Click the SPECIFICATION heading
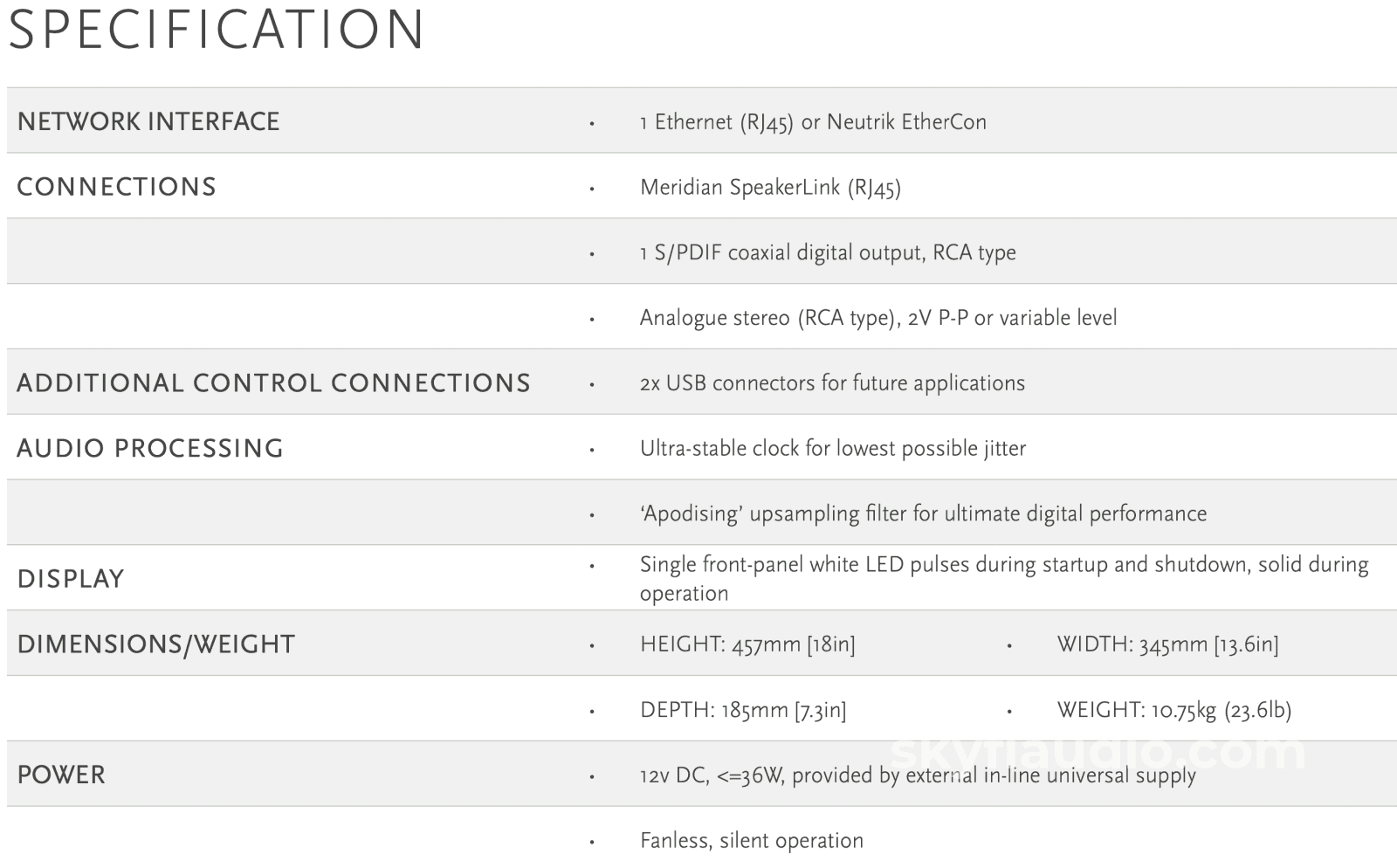1397x868 pixels. (x=216, y=30)
